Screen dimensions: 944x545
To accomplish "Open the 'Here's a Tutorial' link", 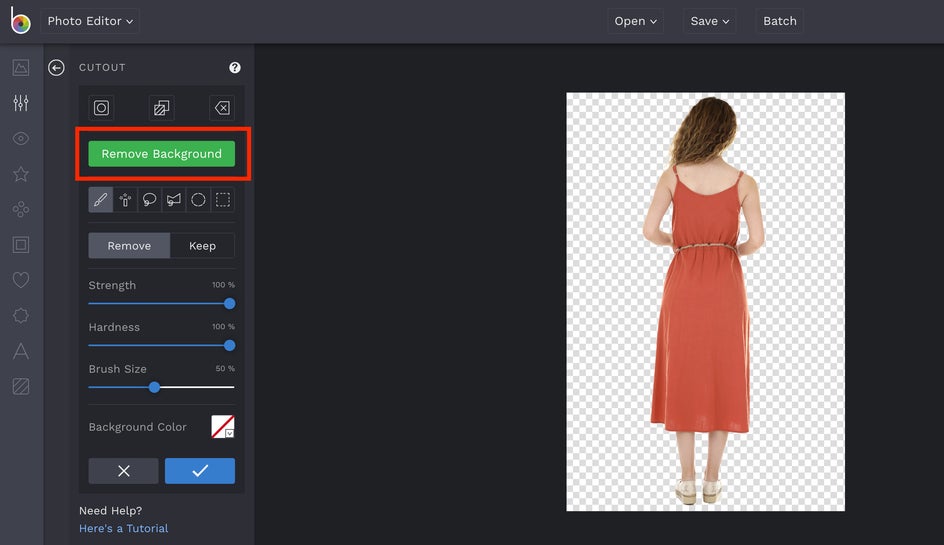I will pos(123,528).
